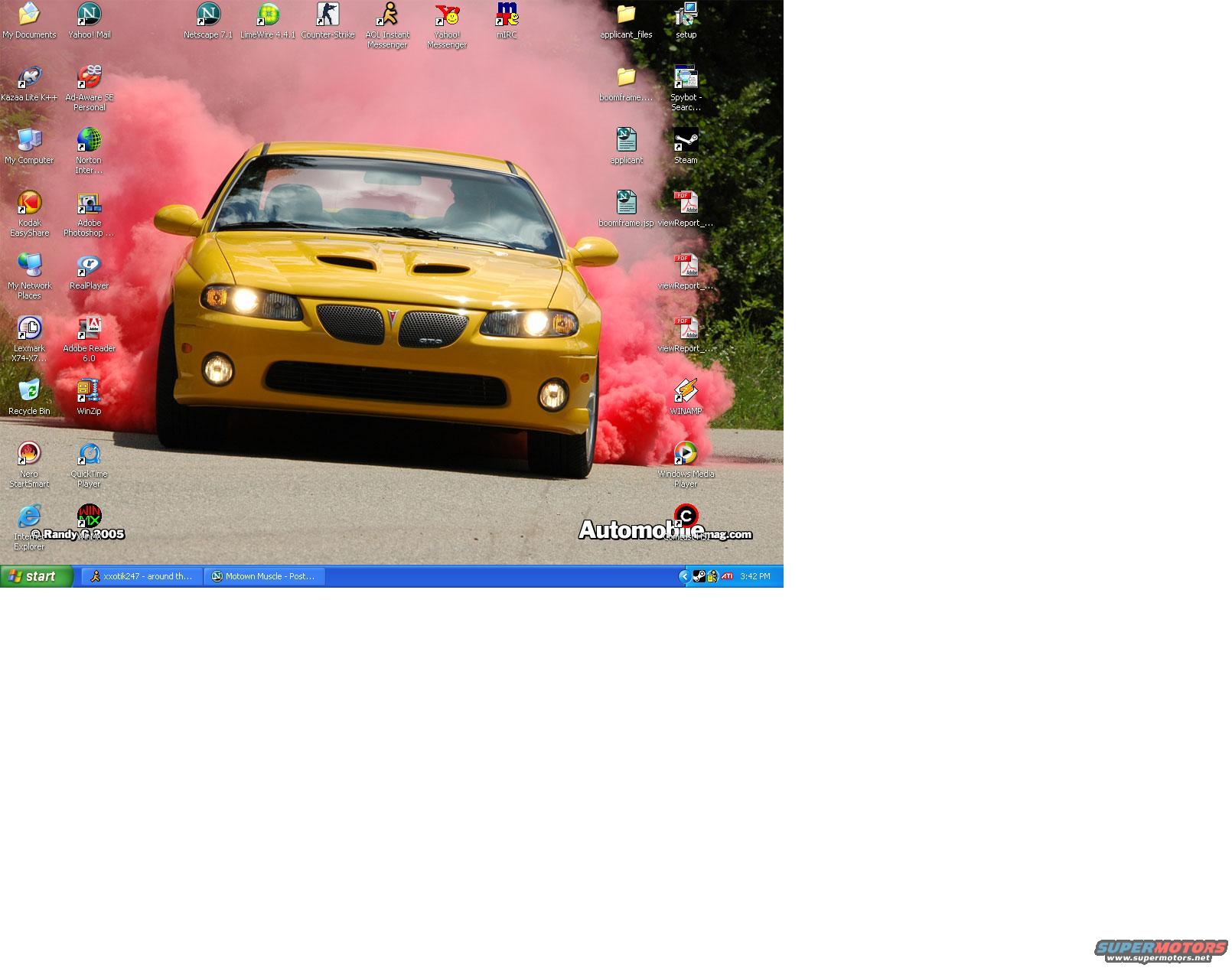Click the Steam desktop shortcut

click(x=686, y=146)
